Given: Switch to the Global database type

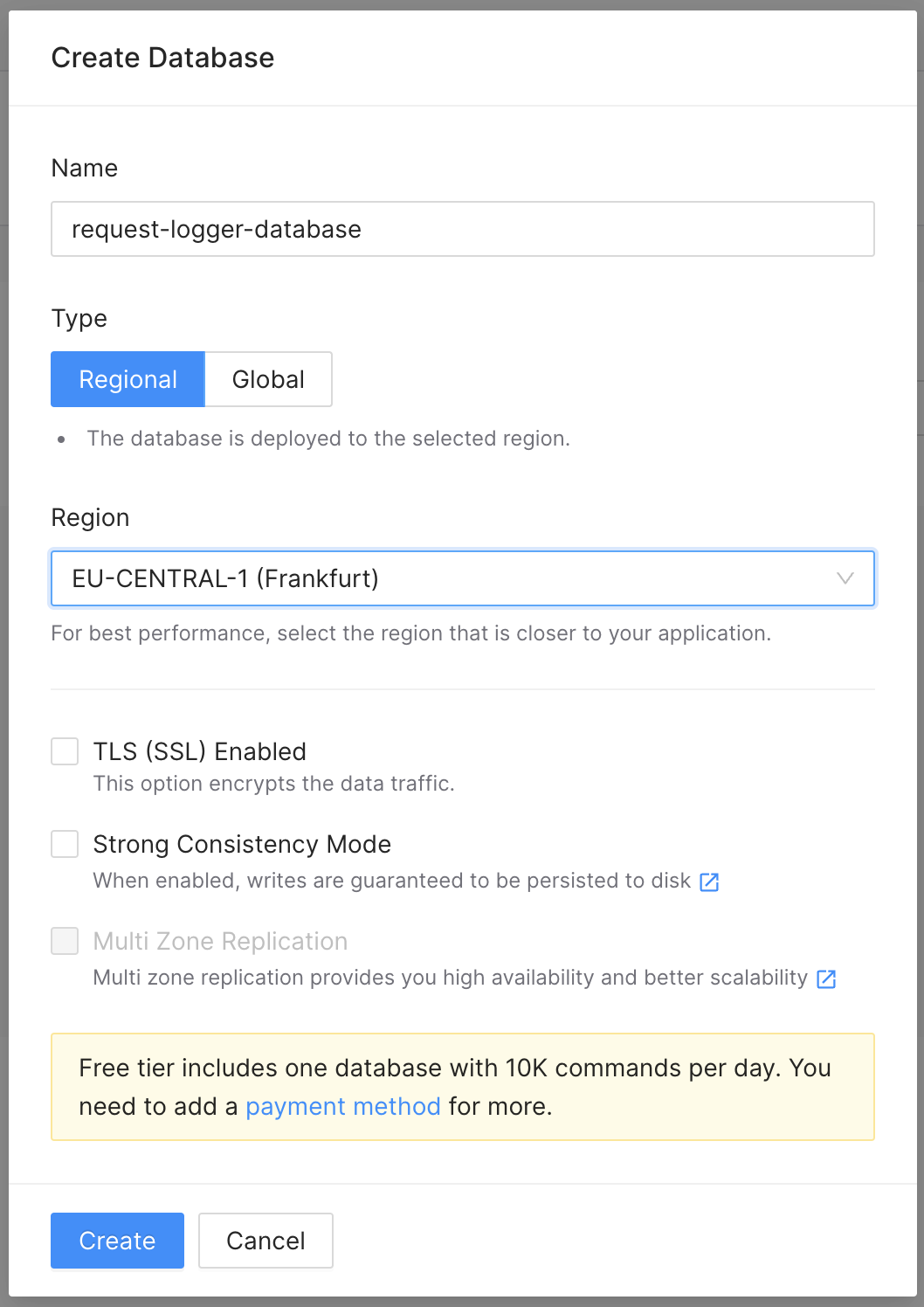Looking at the screenshot, I should point(268,379).
